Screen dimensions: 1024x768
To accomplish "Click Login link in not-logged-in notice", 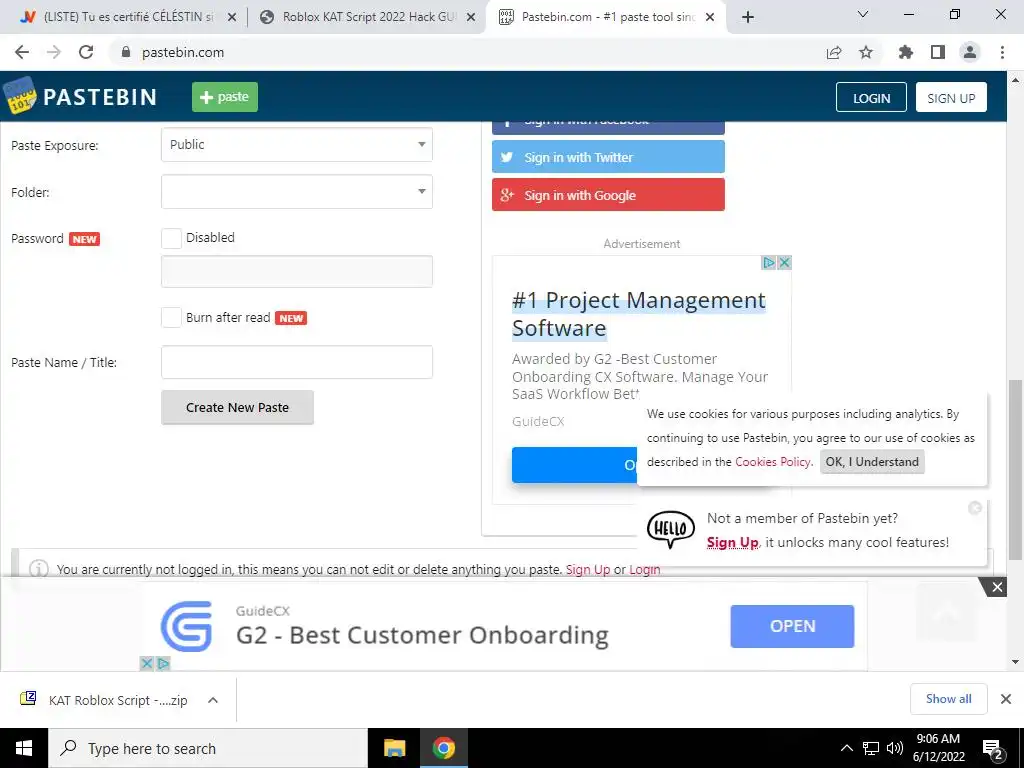I will coord(645,569).
